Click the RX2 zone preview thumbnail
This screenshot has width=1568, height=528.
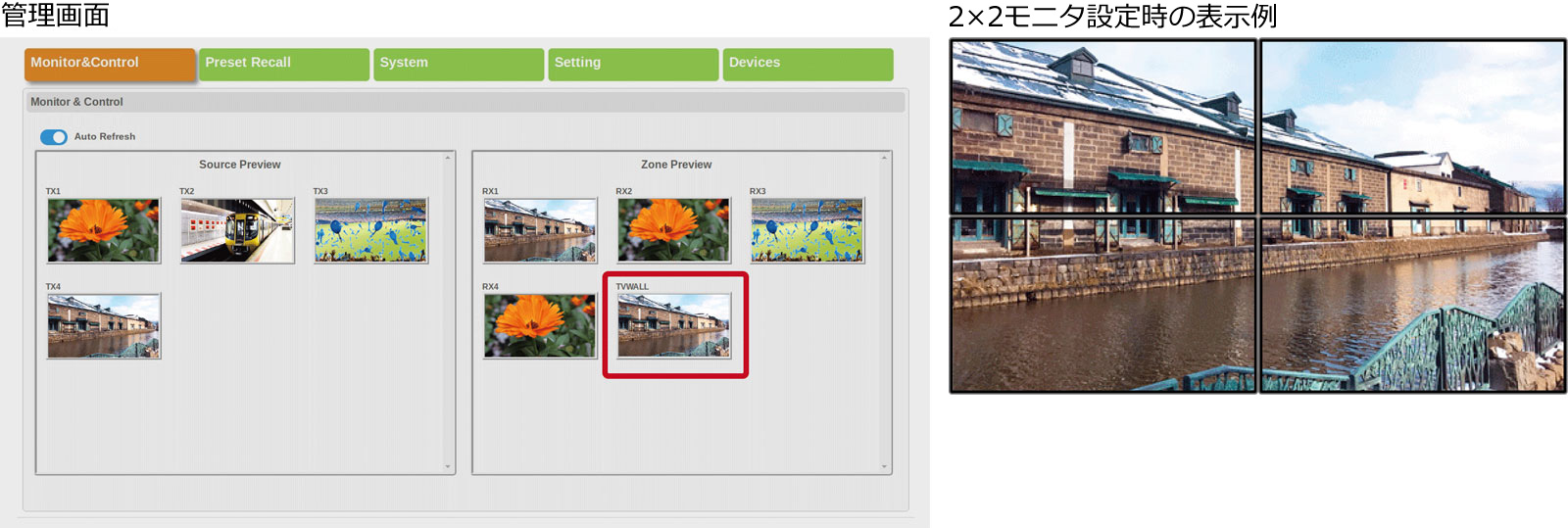(x=674, y=230)
